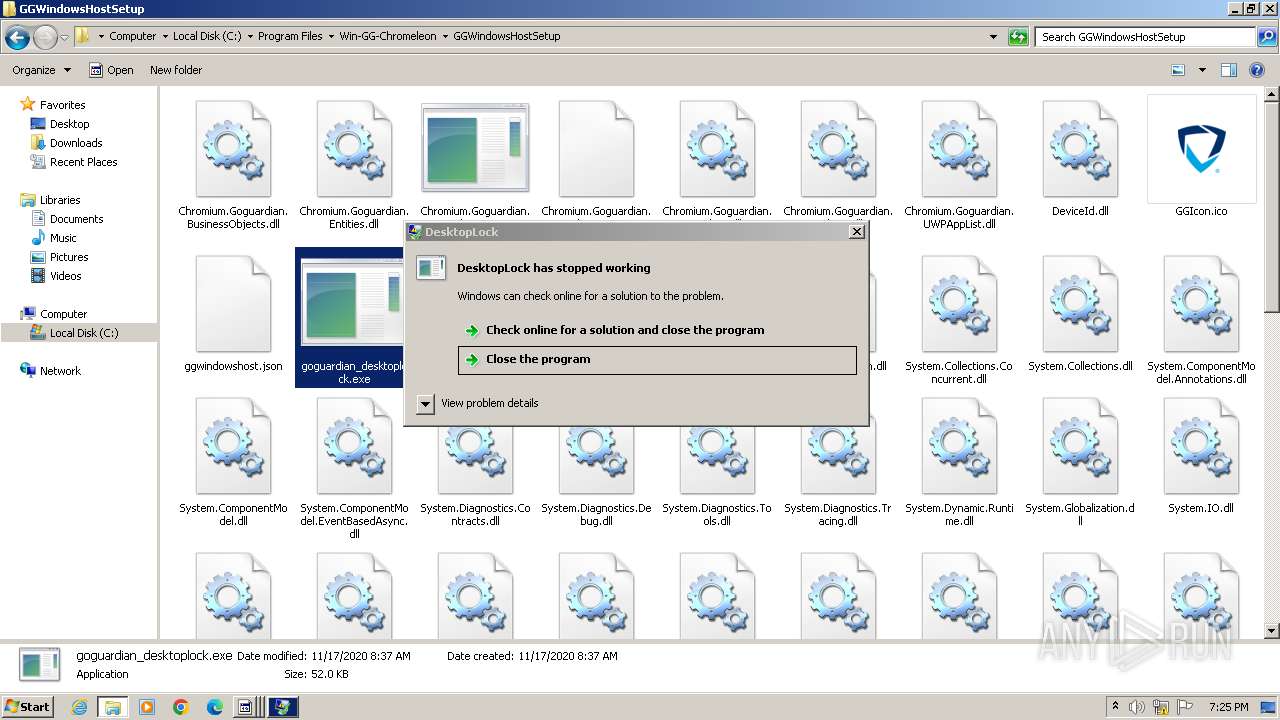
Task: Click the Start button
Action: pos(28,707)
